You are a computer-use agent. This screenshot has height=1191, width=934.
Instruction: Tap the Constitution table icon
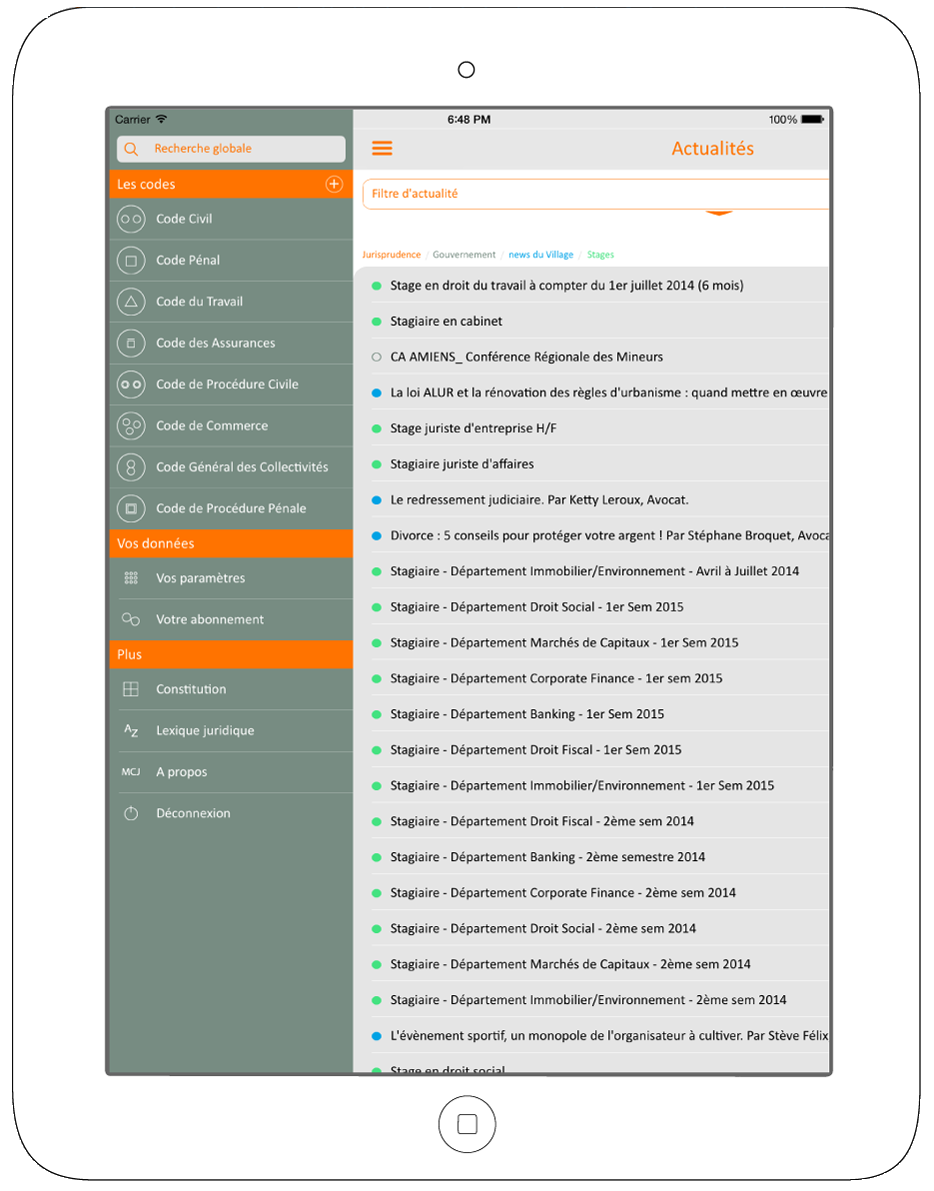tap(131, 689)
